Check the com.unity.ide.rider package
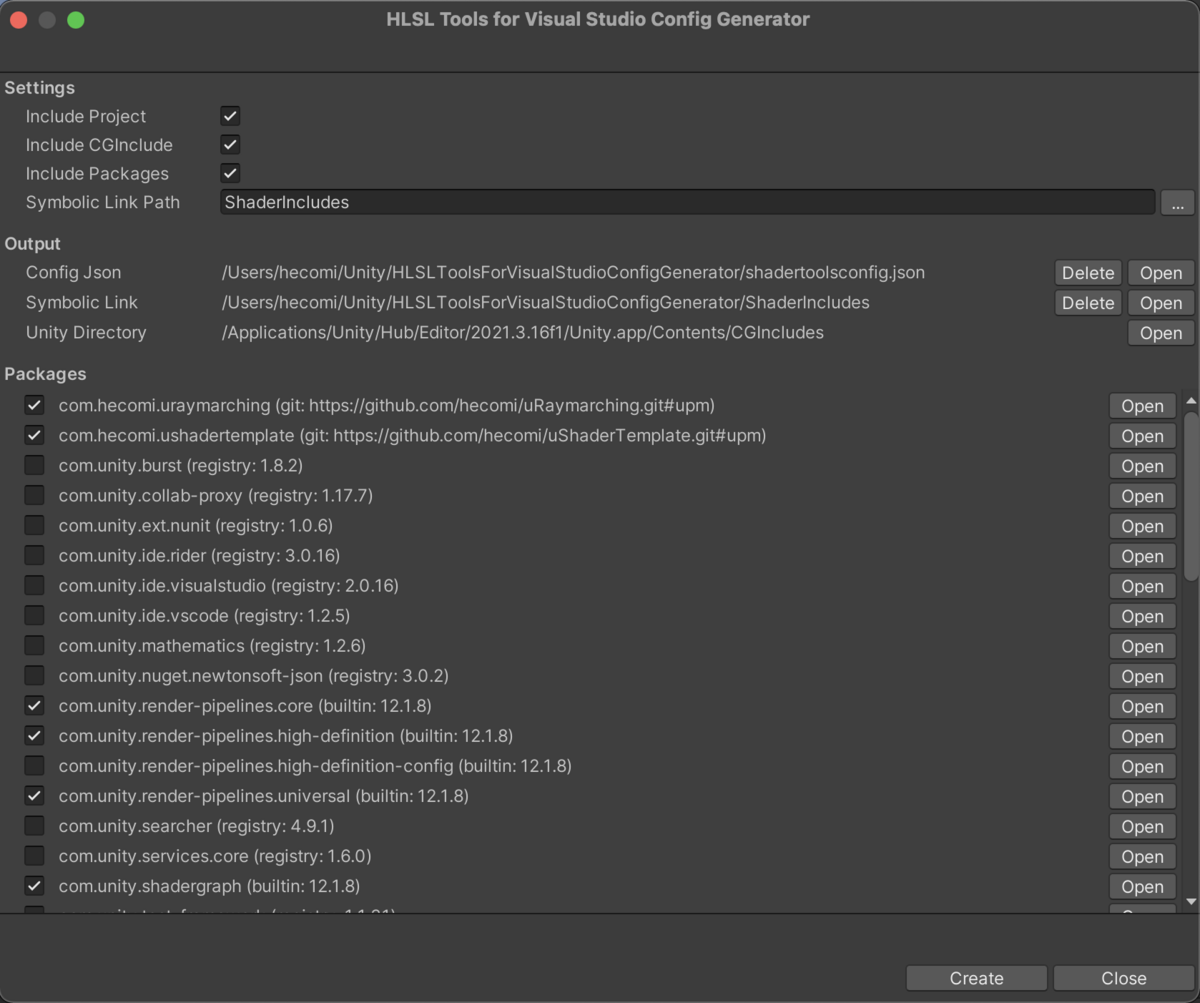This screenshot has width=1200, height=1003. (x=35, y=555)
